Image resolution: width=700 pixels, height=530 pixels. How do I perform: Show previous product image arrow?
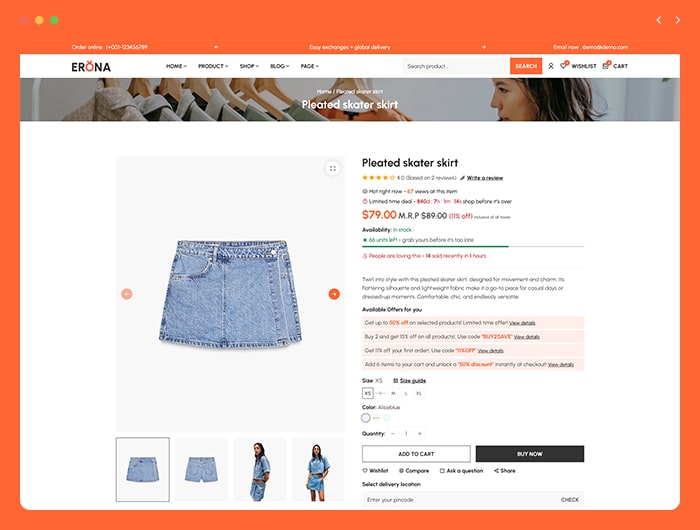pos(127,294)
